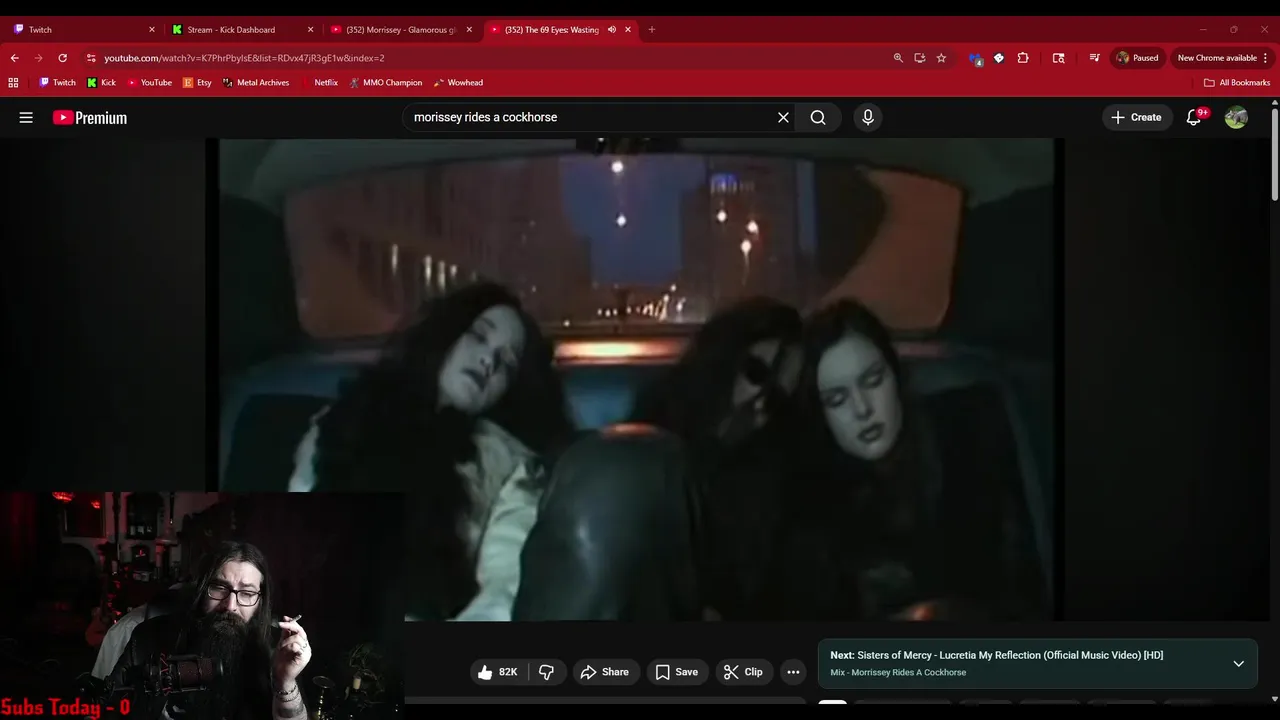Go to YouTube Premium home logo

tap(90, 117)
